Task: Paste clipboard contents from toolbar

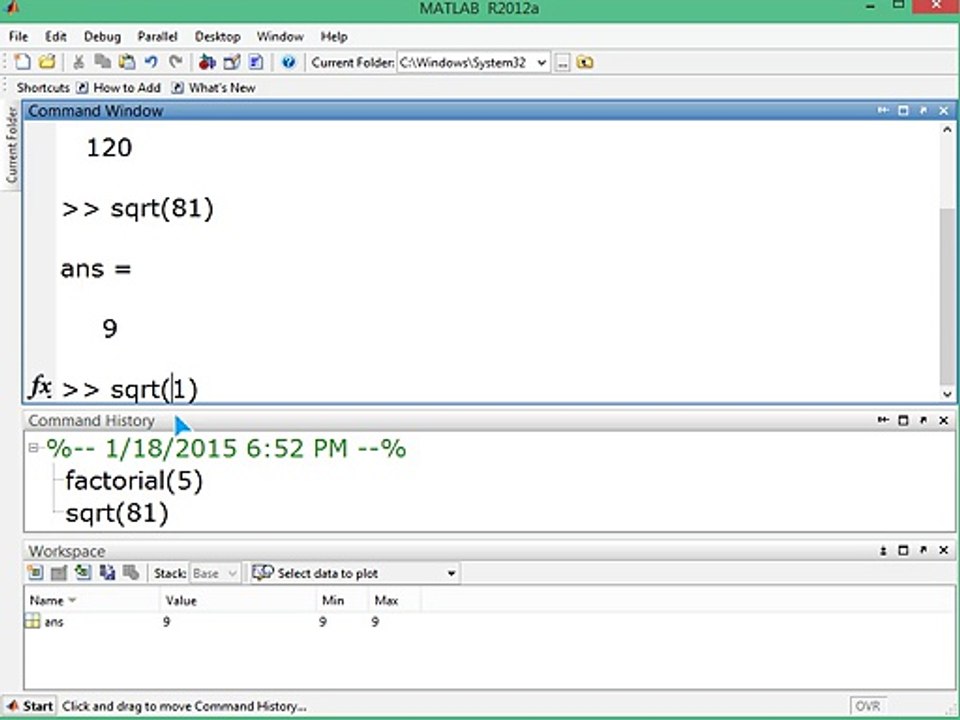Action: (127, 62)
